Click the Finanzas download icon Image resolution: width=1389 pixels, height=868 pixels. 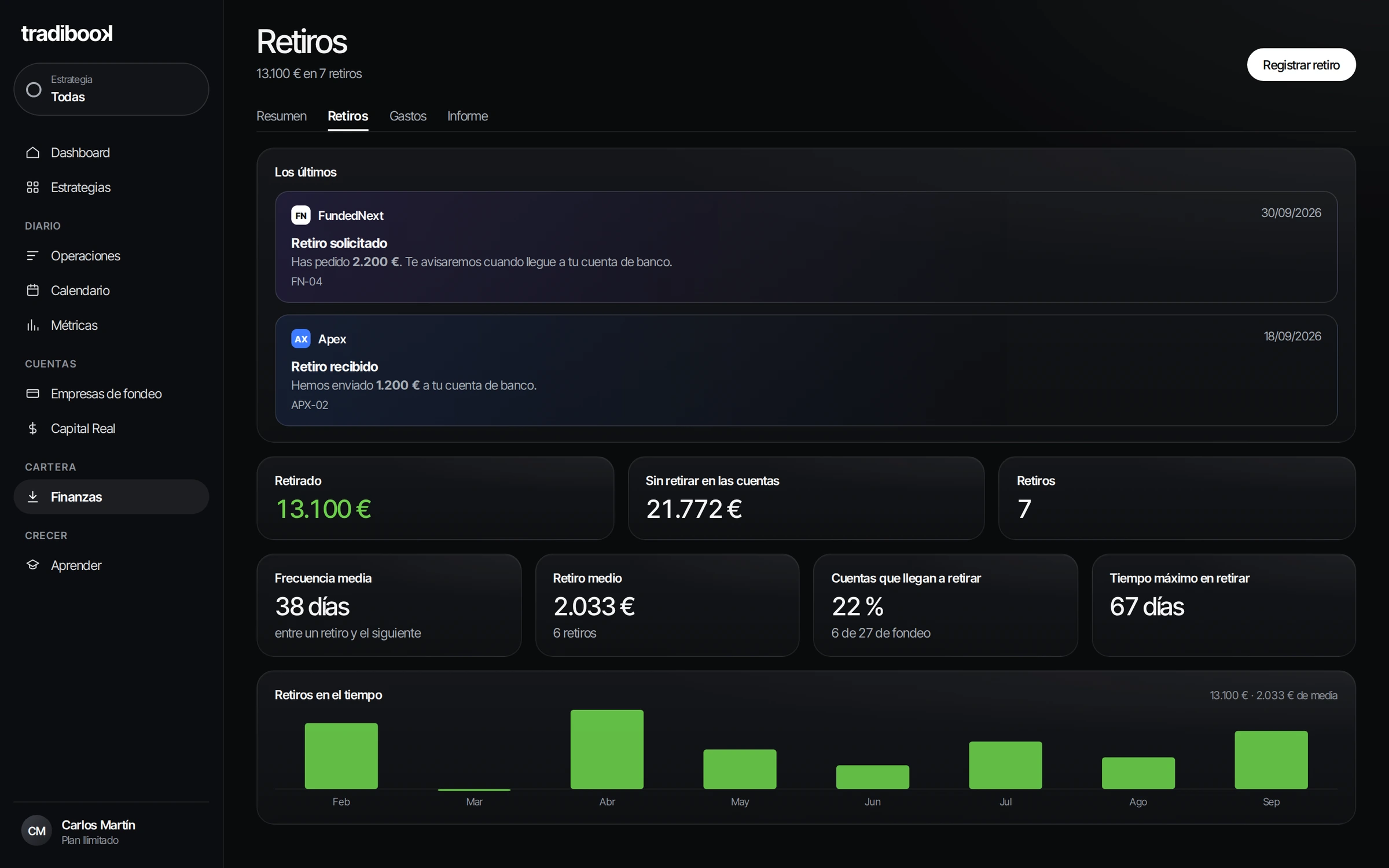[33, 496]
